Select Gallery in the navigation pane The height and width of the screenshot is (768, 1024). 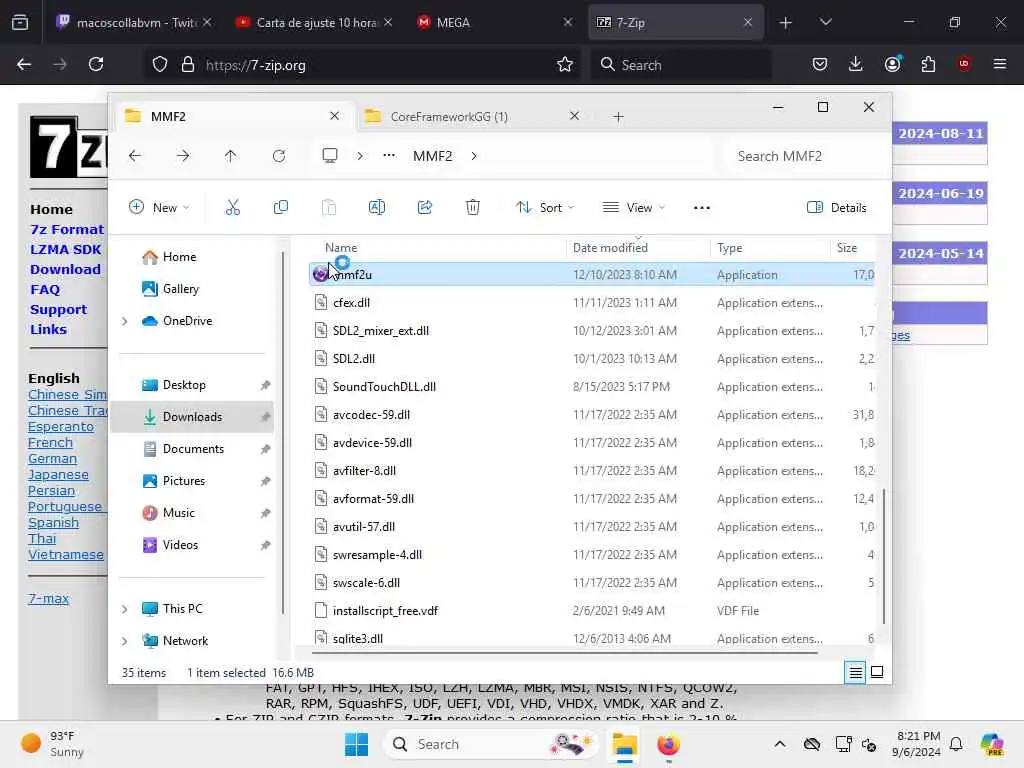pyautogui.click(x=181, y=289)
